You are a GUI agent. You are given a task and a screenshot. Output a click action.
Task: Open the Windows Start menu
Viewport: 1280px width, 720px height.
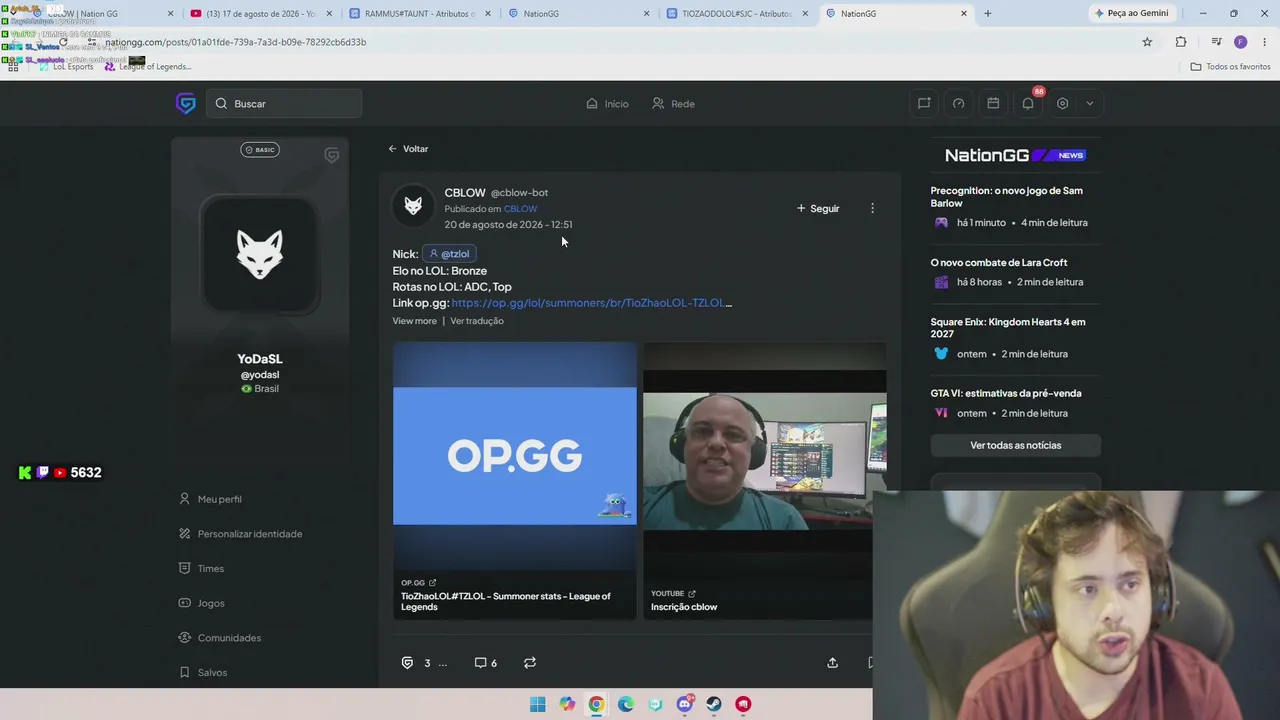pos(537,704)
